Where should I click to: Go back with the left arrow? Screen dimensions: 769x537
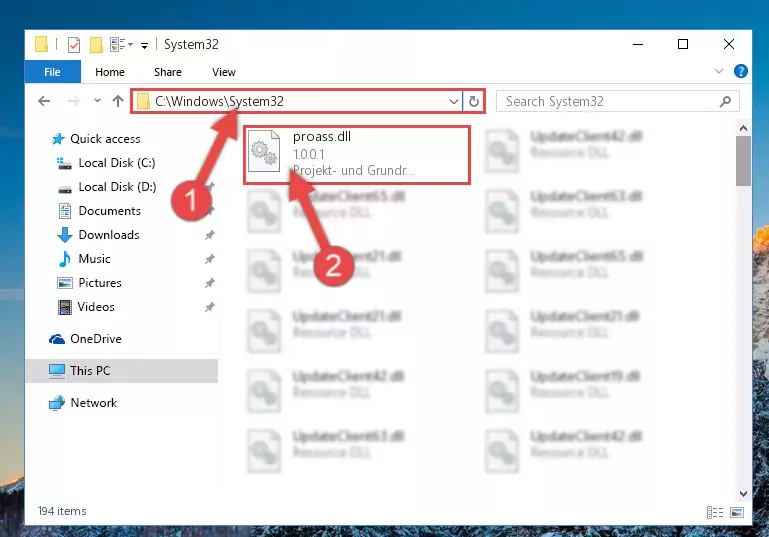(44, 101)
